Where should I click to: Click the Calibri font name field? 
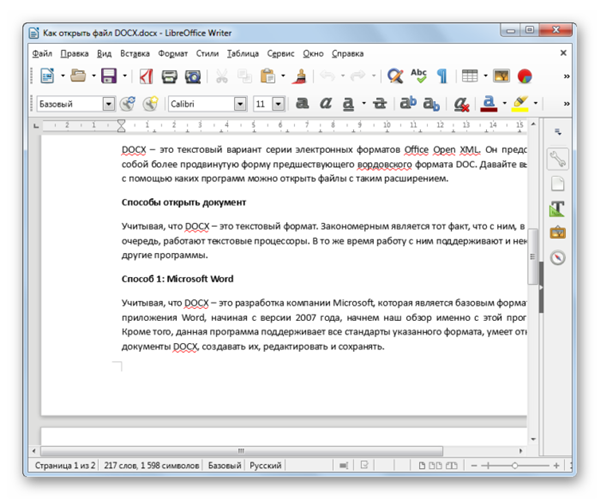[x=201, y=104]
